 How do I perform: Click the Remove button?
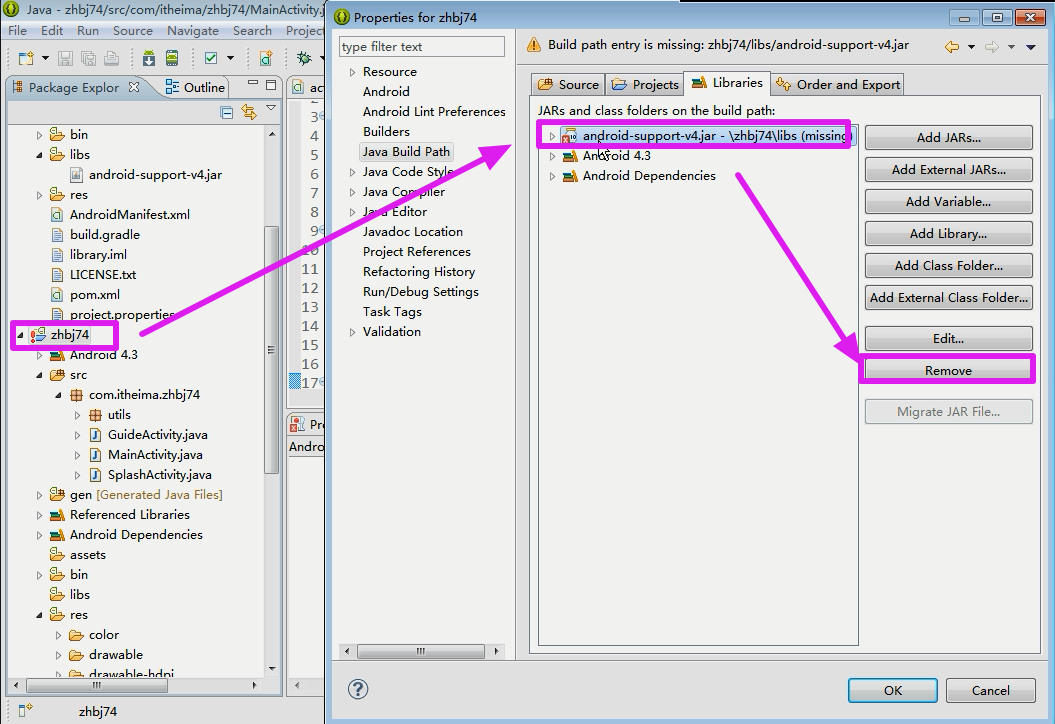click(x=948, y=370)
